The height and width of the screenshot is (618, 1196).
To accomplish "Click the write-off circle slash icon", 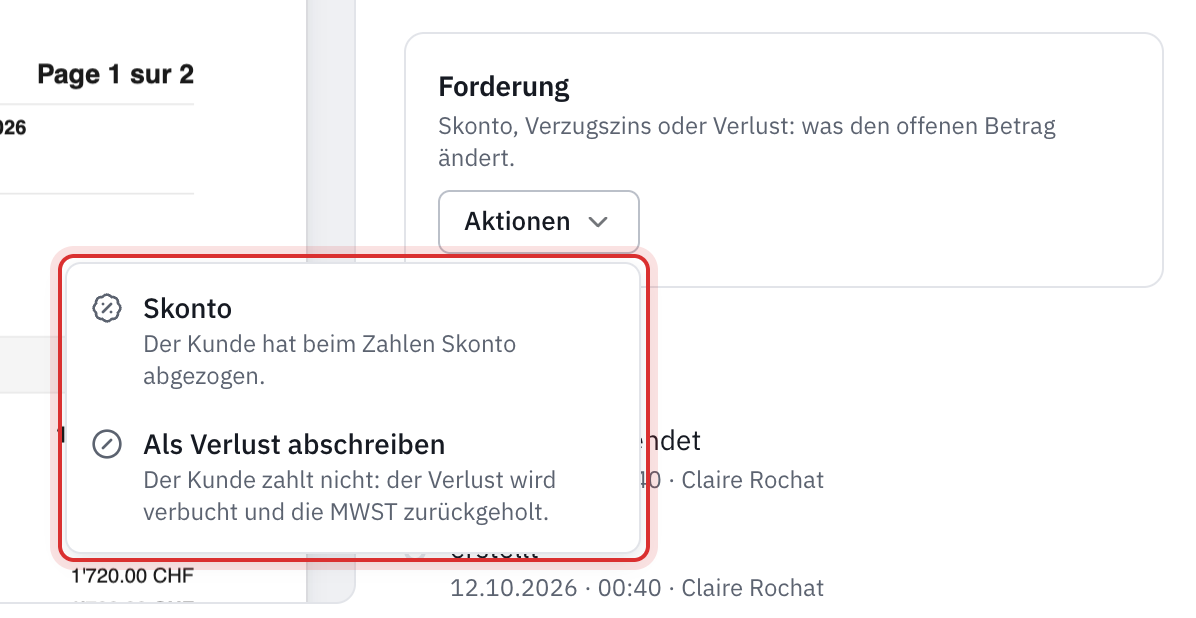I will (x=107, y=444).
